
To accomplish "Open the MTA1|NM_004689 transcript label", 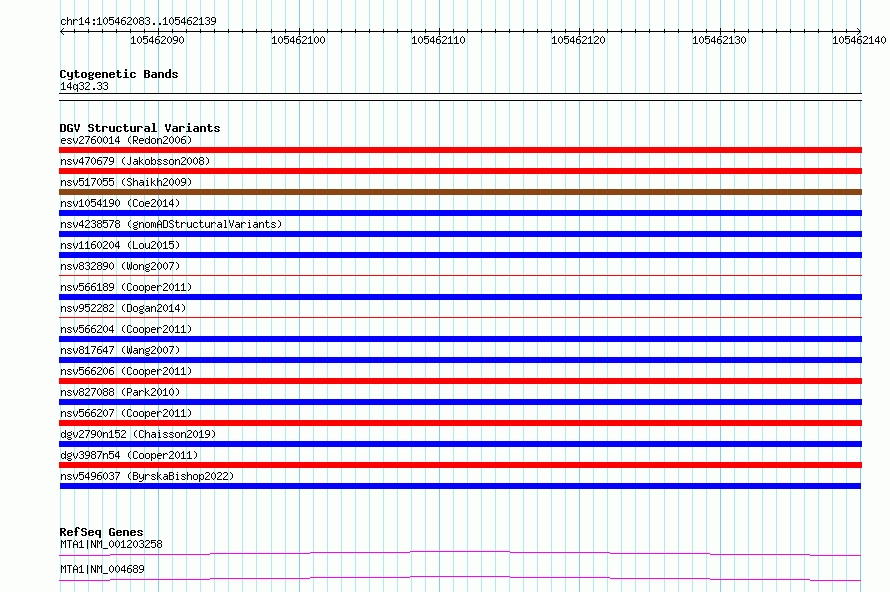I will coord(102,569).
